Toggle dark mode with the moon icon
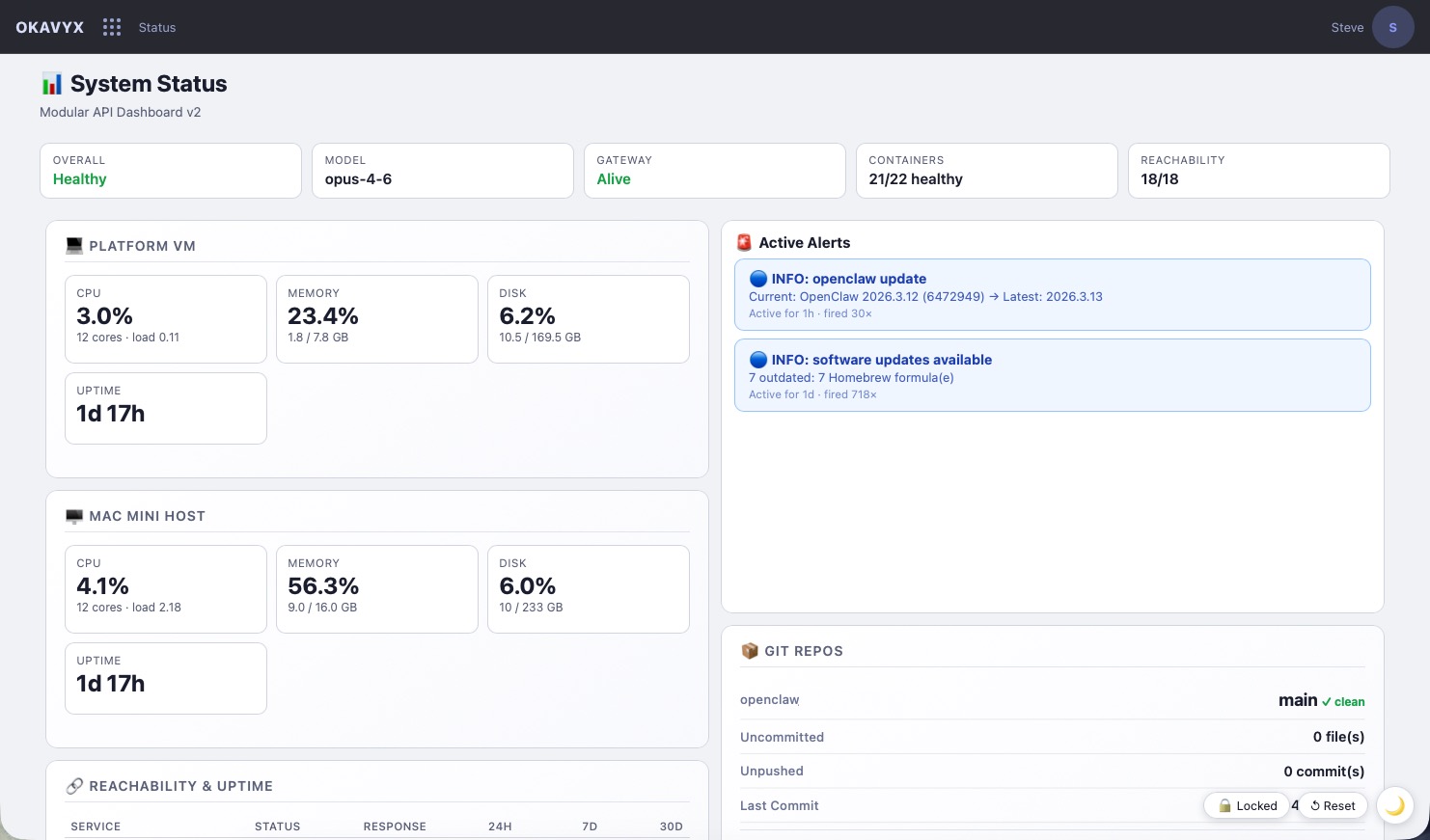 (x=1394, y=805)
